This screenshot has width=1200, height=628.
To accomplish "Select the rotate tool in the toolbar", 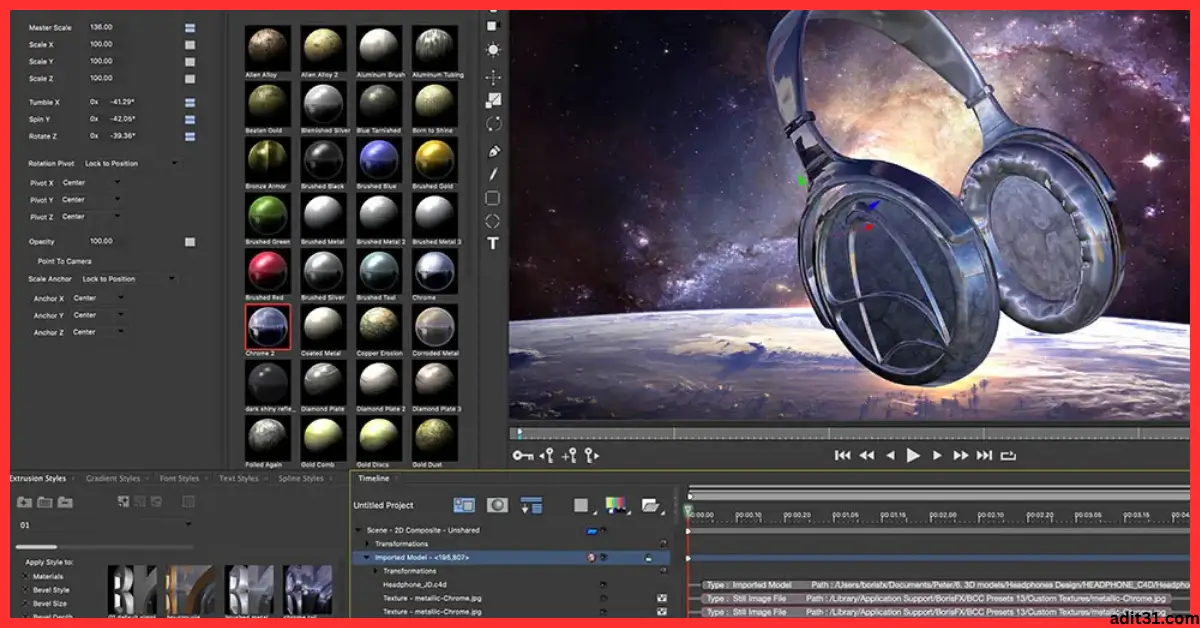I will pyautogui.click(x=493, y=124).
